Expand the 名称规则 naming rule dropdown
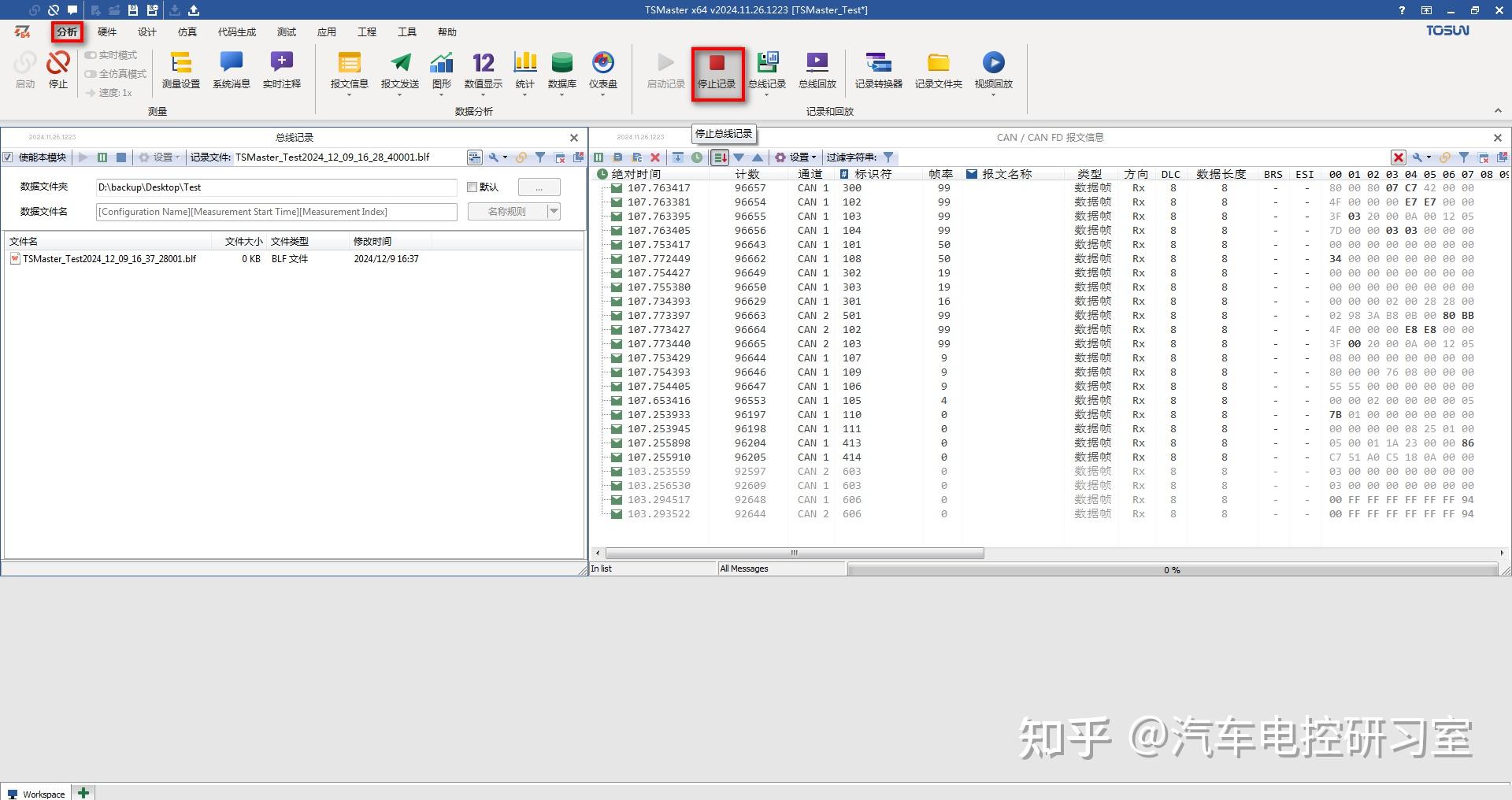Viewport: 1512px width, 800px height. [554, 211]
